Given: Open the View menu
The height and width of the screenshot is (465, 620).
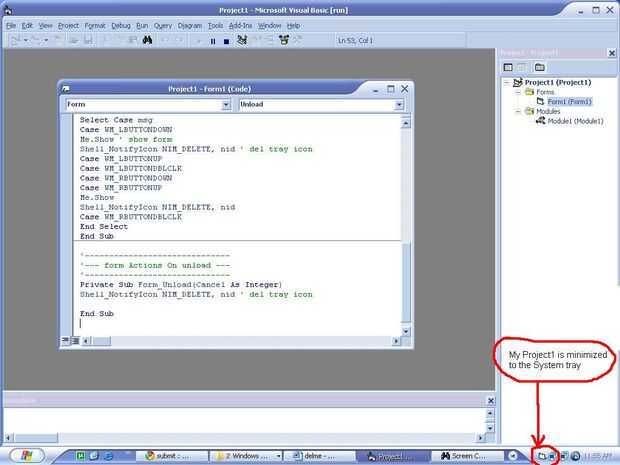Looking at the screenshot, I should 45,26.
